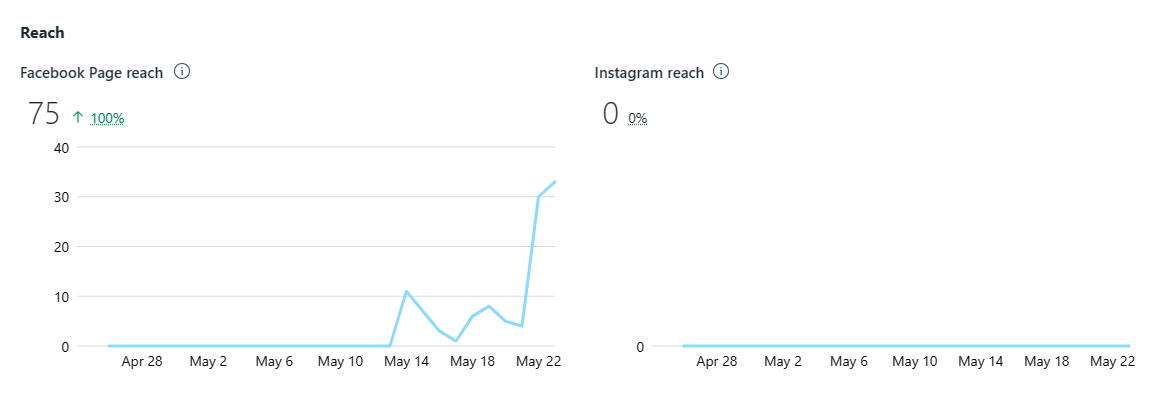Click the Instagram reach total number 0

610,114
